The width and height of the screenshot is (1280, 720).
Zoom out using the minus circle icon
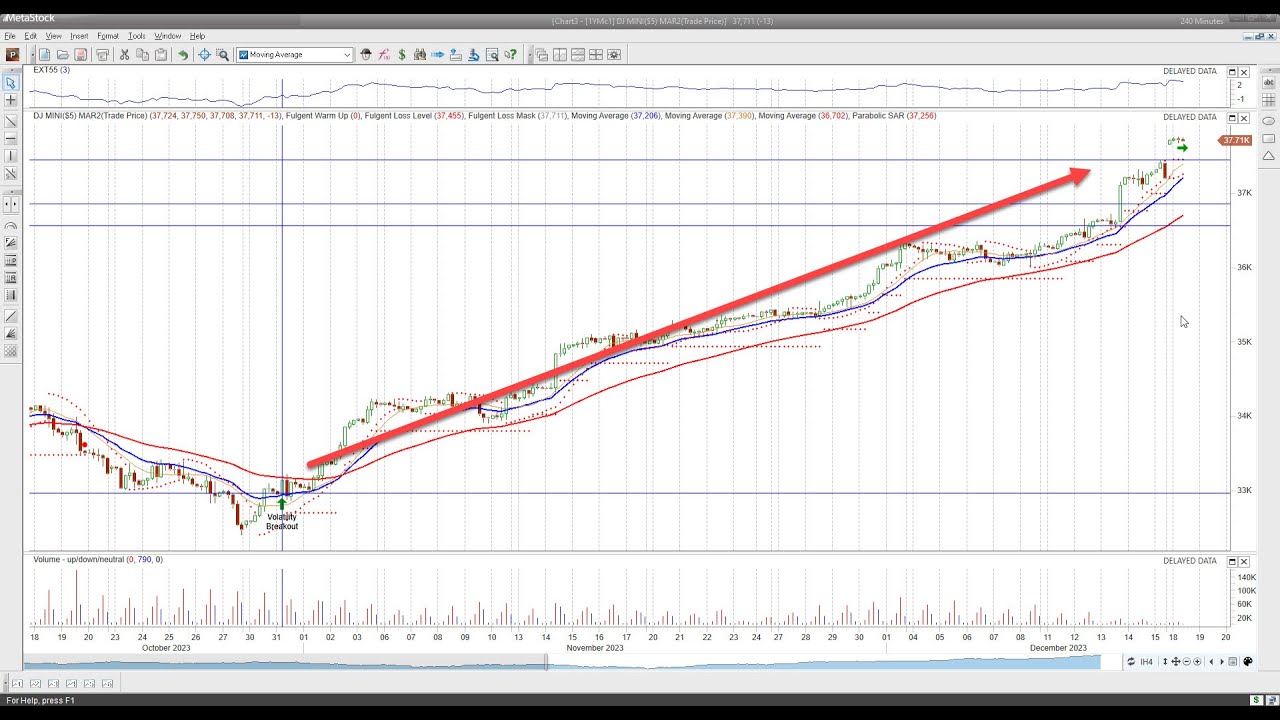(1187, 661)
